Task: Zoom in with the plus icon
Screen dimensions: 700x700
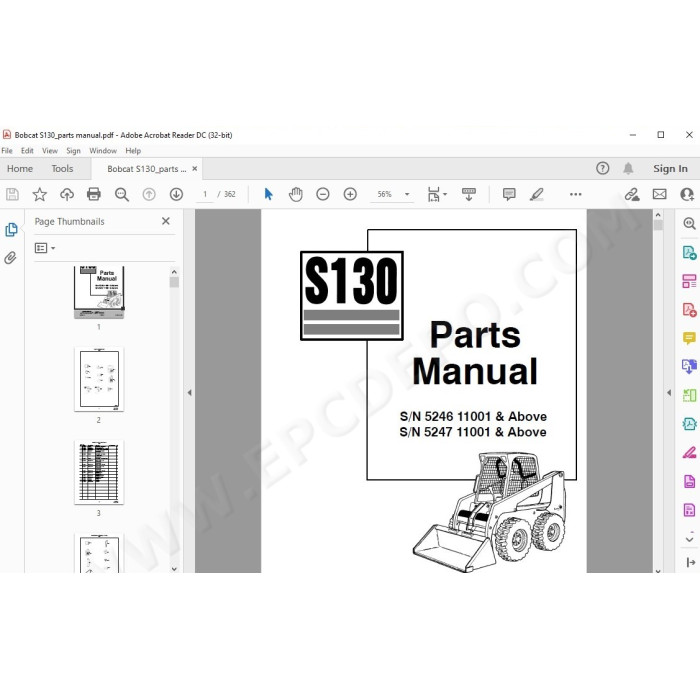Action: tap(350, 194)
